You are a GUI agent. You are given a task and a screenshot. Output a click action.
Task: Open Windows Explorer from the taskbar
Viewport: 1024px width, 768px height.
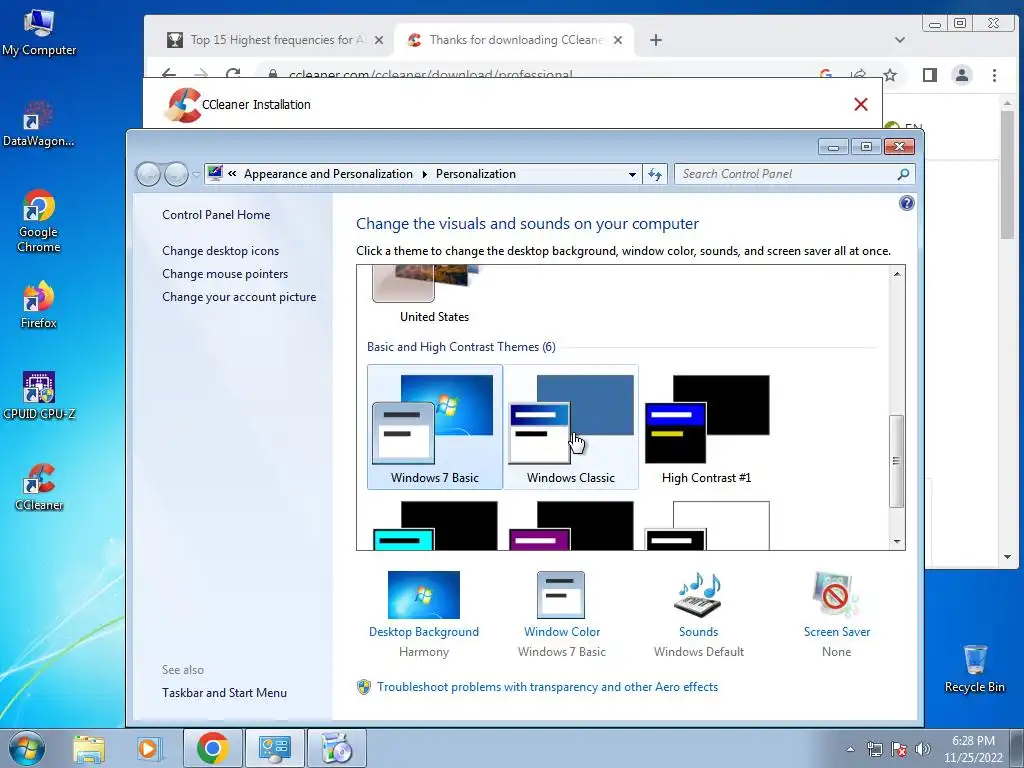coord(89,749)
